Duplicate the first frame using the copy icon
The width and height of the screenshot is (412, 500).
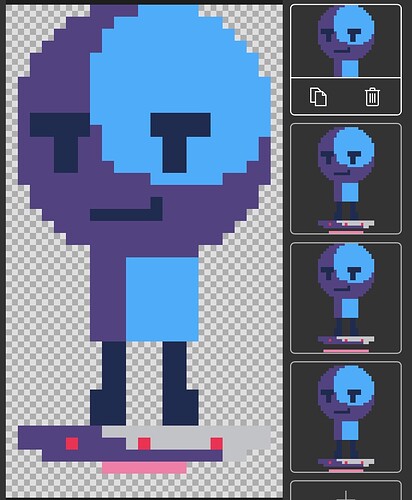pyautogui.click(x=318, y=97)
